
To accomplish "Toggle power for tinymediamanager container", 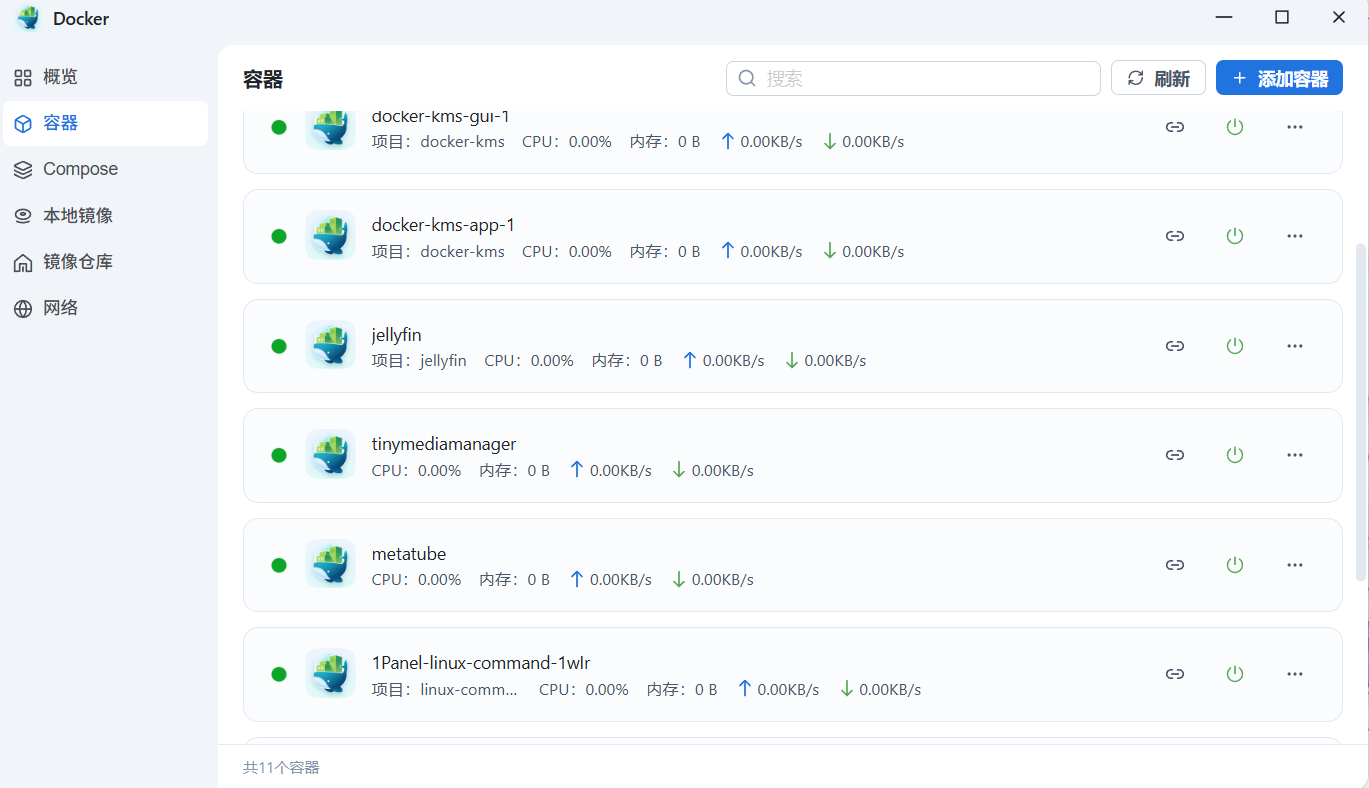I will 1235,455.
